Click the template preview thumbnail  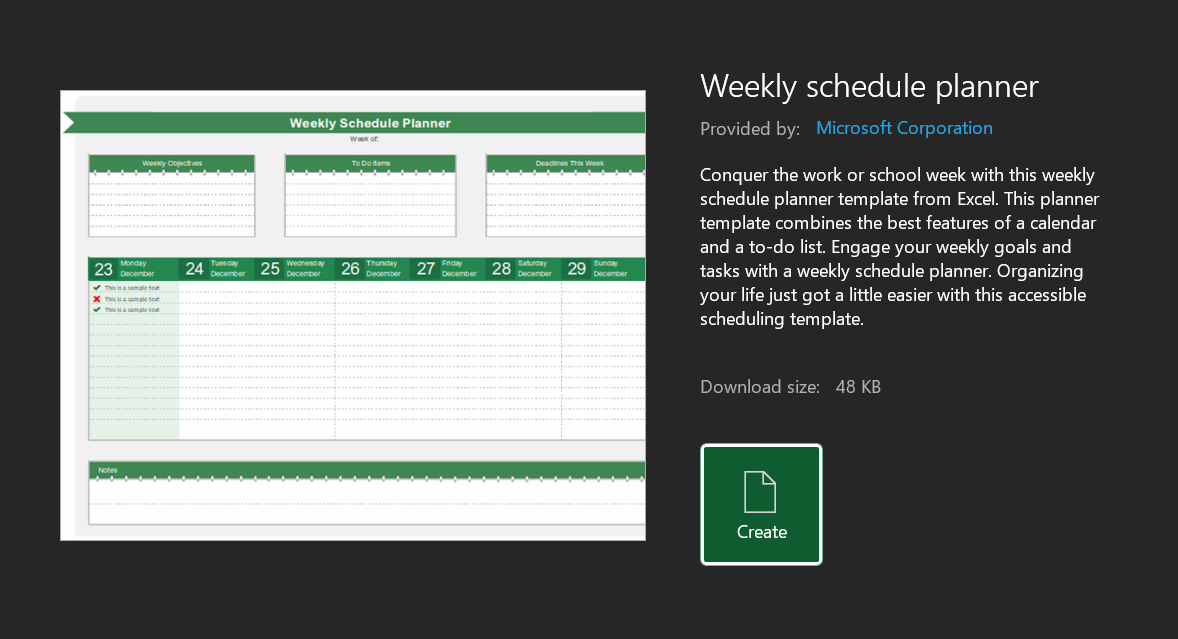tap(353, 315)
